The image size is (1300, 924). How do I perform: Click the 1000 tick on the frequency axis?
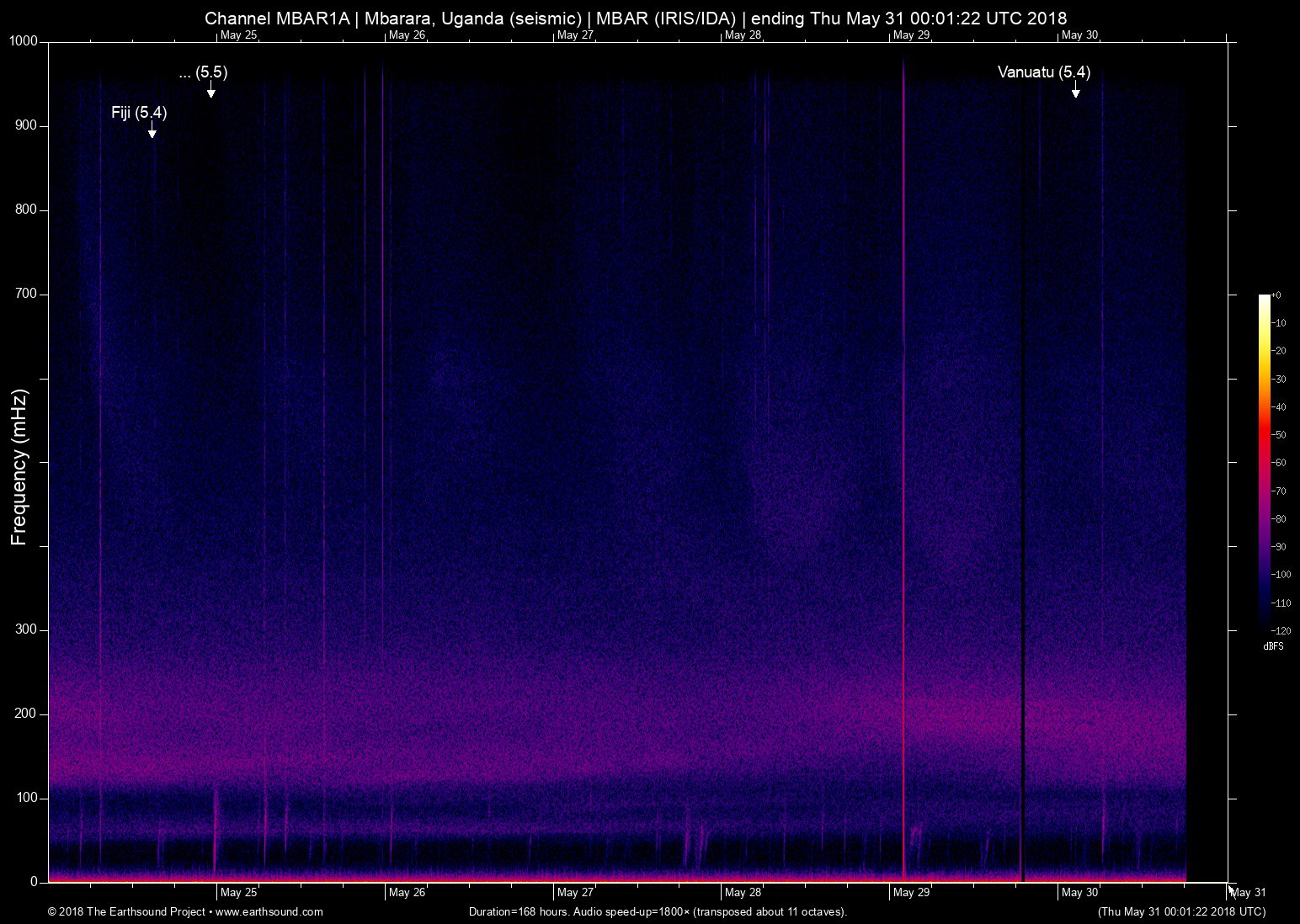(24, 41)
